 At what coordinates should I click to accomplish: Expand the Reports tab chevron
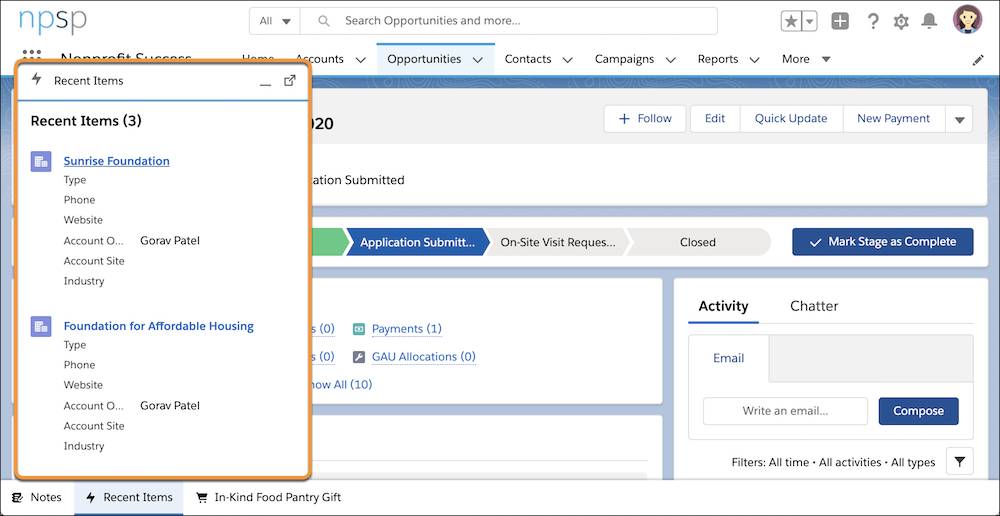coord(754,60)
